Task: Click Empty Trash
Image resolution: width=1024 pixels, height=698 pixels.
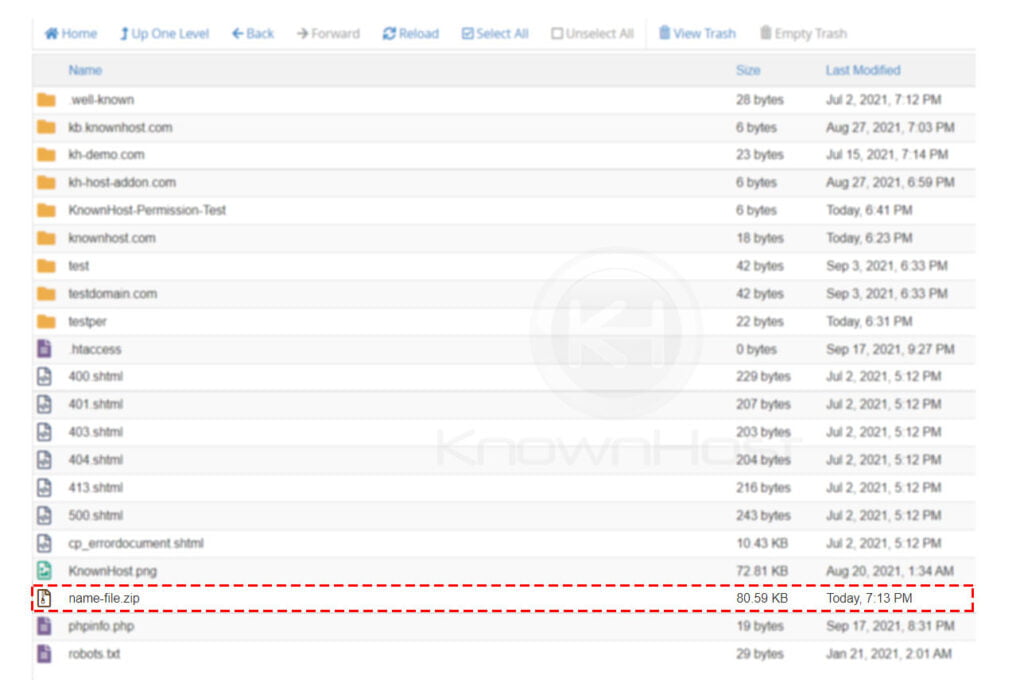Action: click(803, 33)
